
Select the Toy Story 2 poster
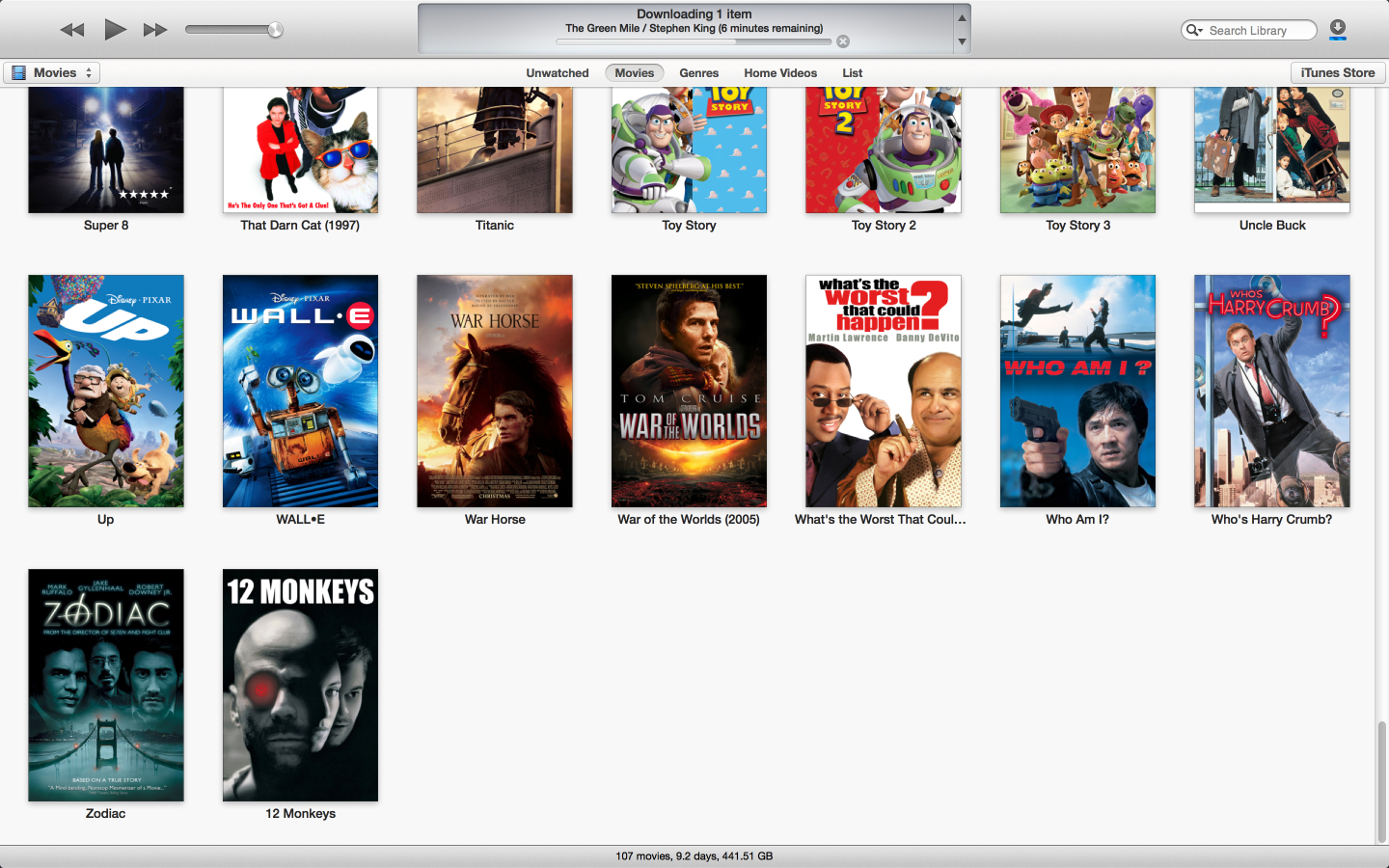884,149
